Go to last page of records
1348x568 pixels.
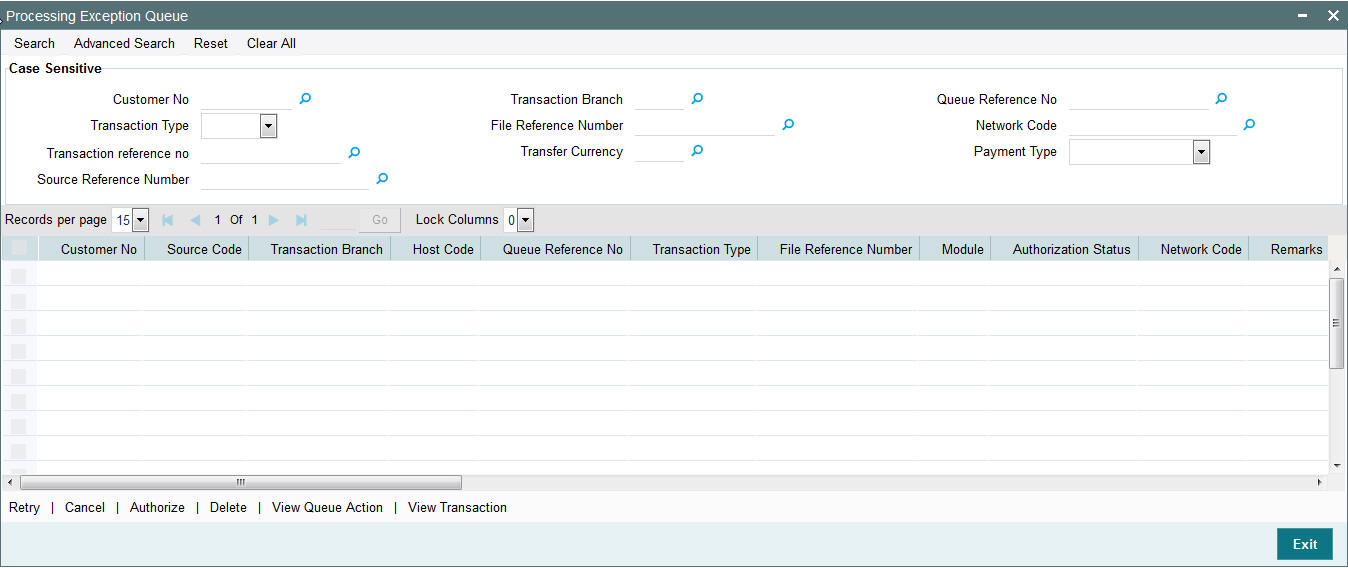[301, 220]
